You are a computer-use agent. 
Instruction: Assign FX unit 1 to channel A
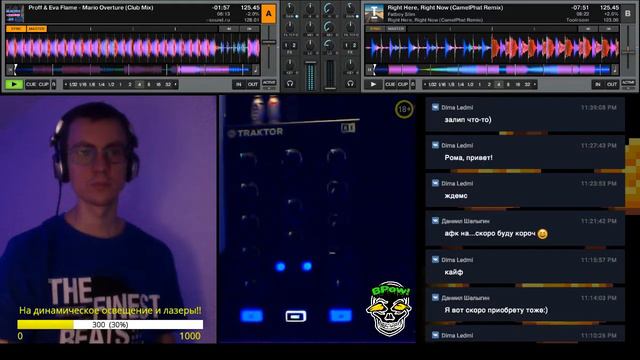[x=286, y=46]
